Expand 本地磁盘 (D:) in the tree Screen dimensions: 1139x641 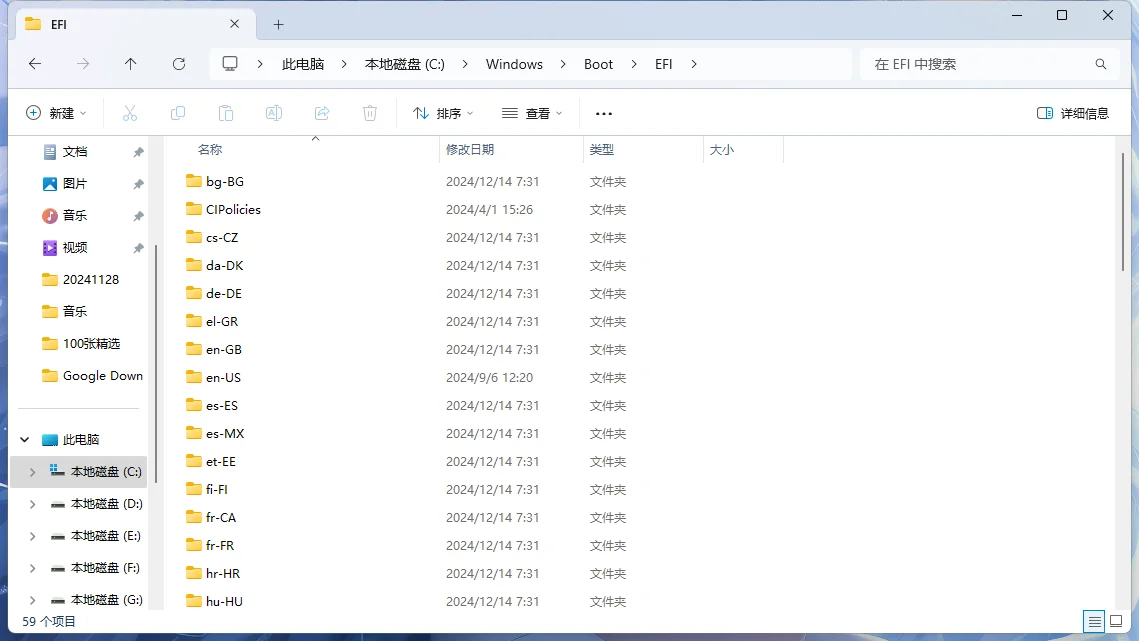[x=33, y=504]
